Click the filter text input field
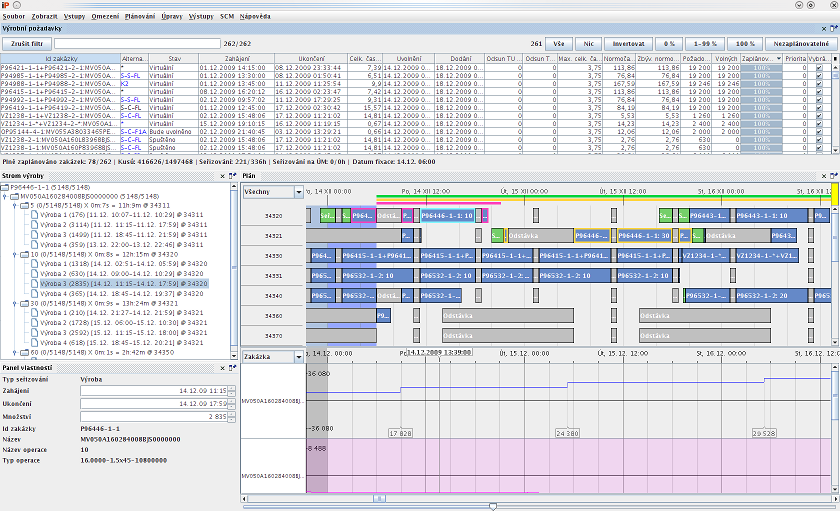This screenshot has width=840, height=511. (137, 44)
